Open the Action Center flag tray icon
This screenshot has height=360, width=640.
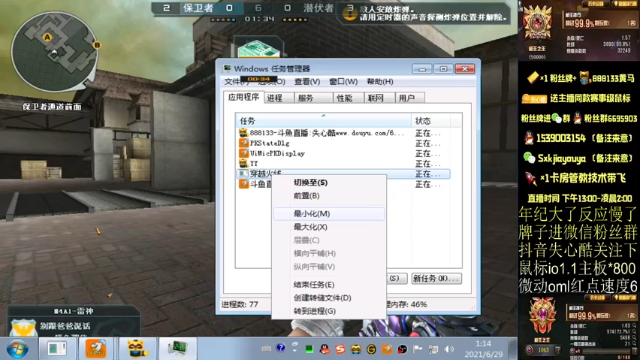[x=418, y=349]
